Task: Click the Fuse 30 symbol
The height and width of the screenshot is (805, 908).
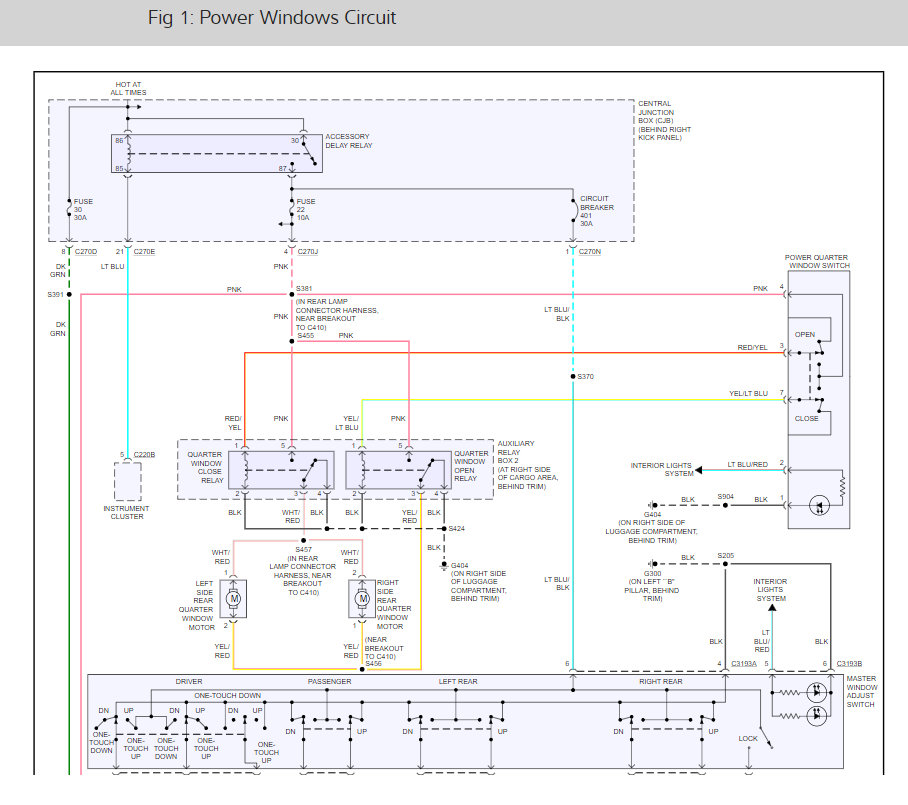Action: point(69,208)
